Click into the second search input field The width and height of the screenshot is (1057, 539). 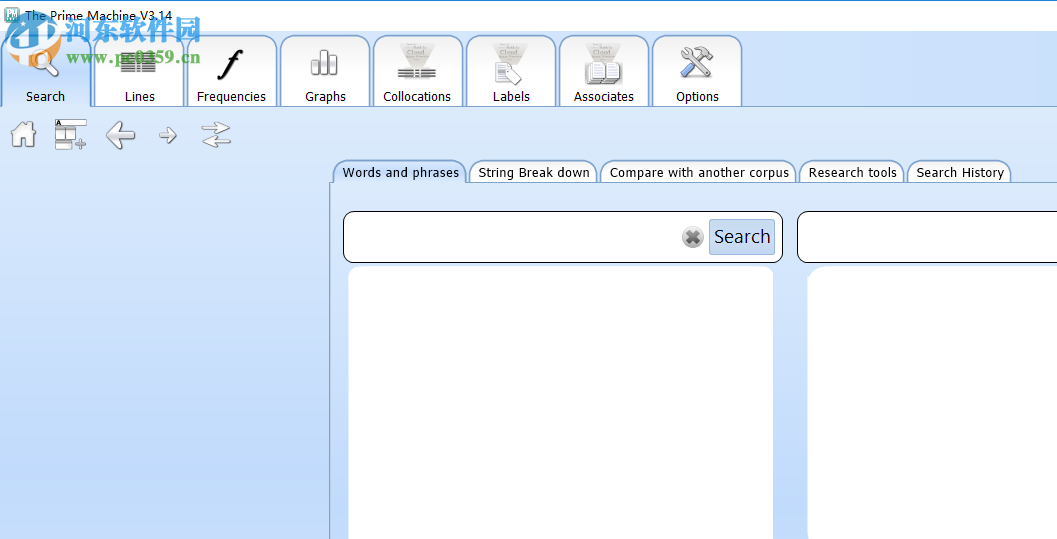point(928,237)
